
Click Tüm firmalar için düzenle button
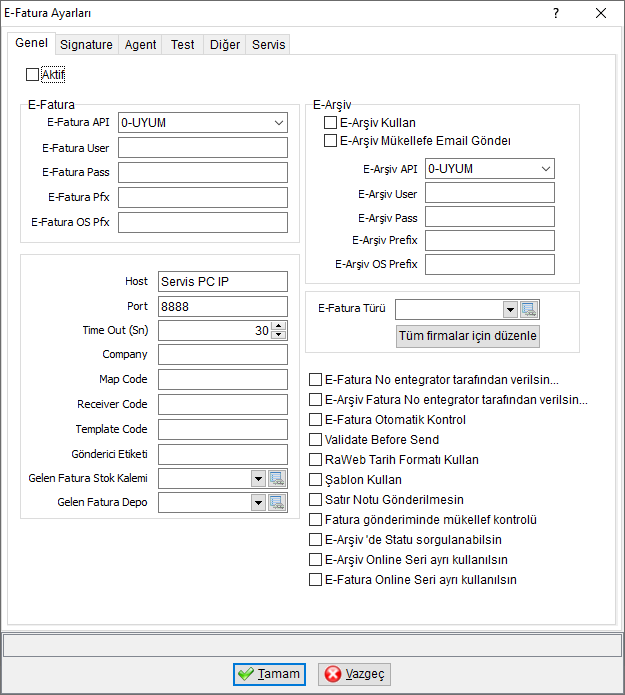[x=468, y=336]
